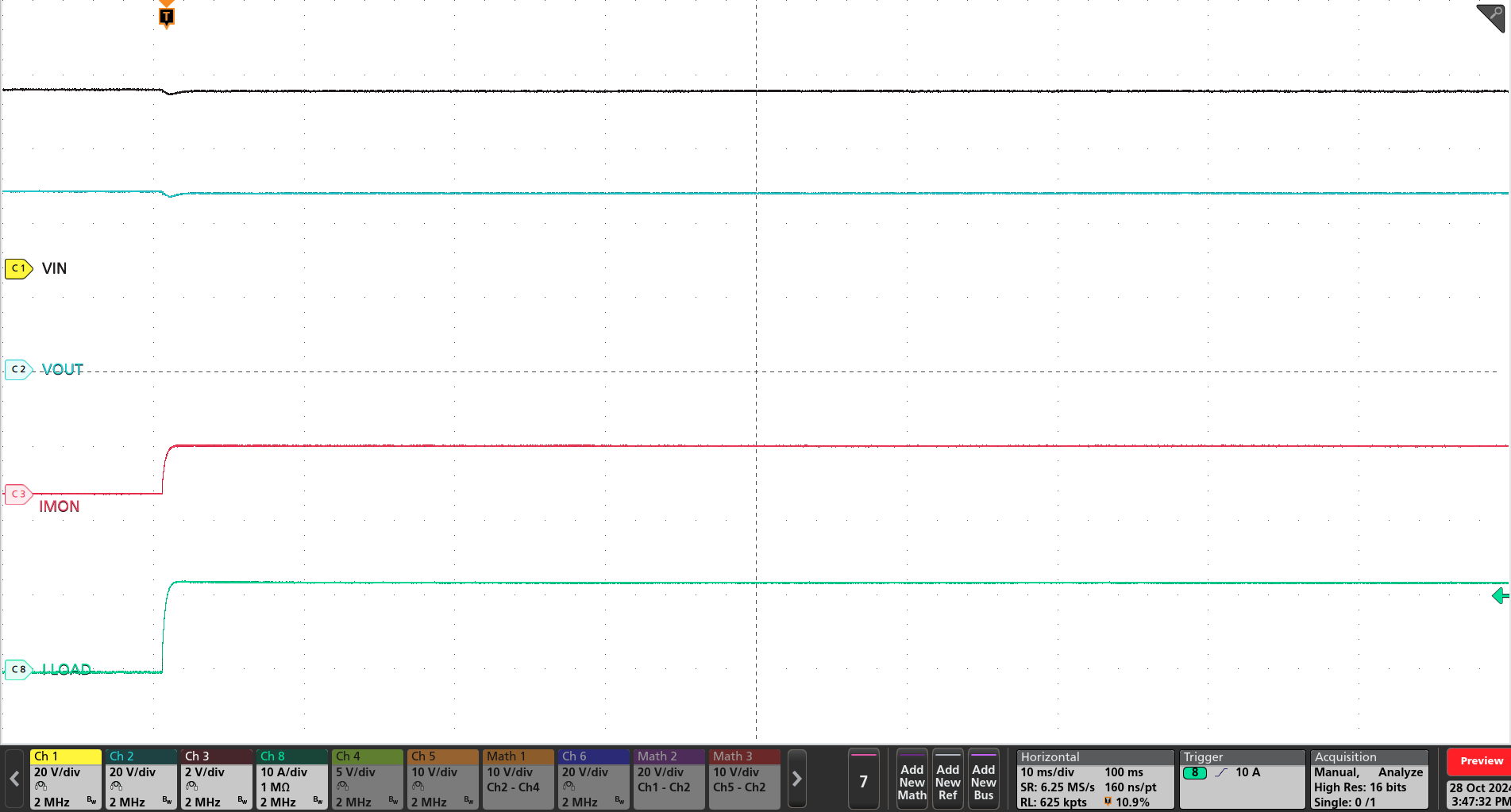The height and width of the screenshot is (812, 1511).
Task: Open the Math 3 badge
Action: [744, 779]
